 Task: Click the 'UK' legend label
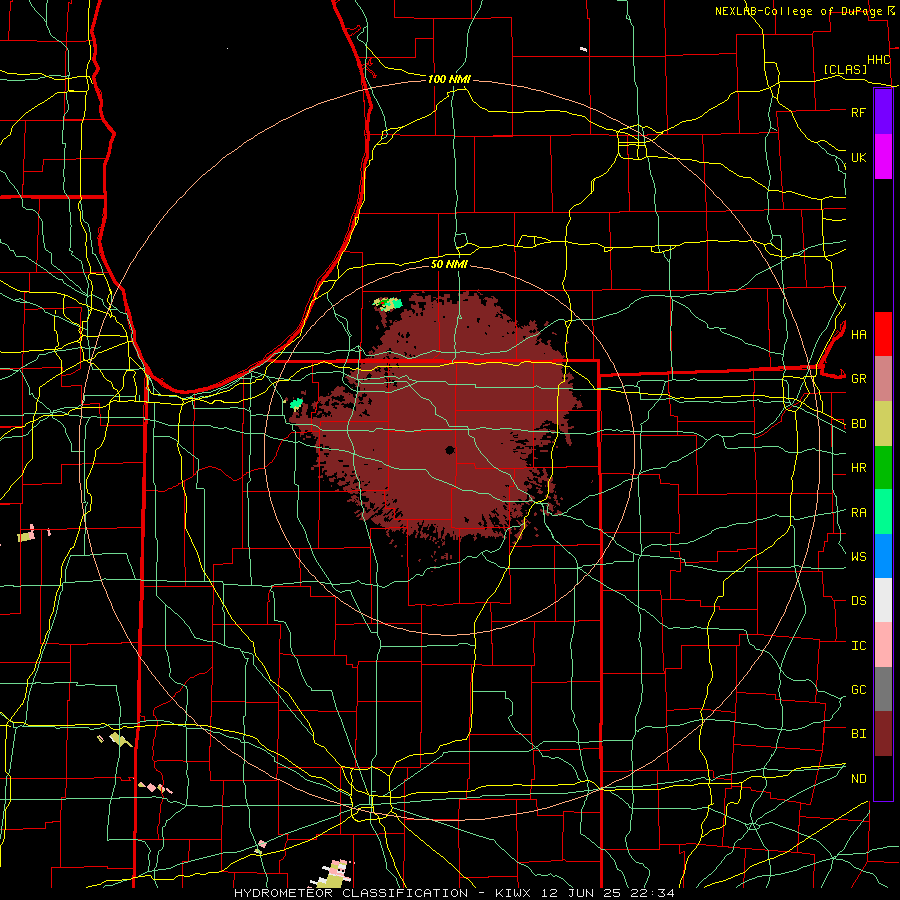pos(858,157)
